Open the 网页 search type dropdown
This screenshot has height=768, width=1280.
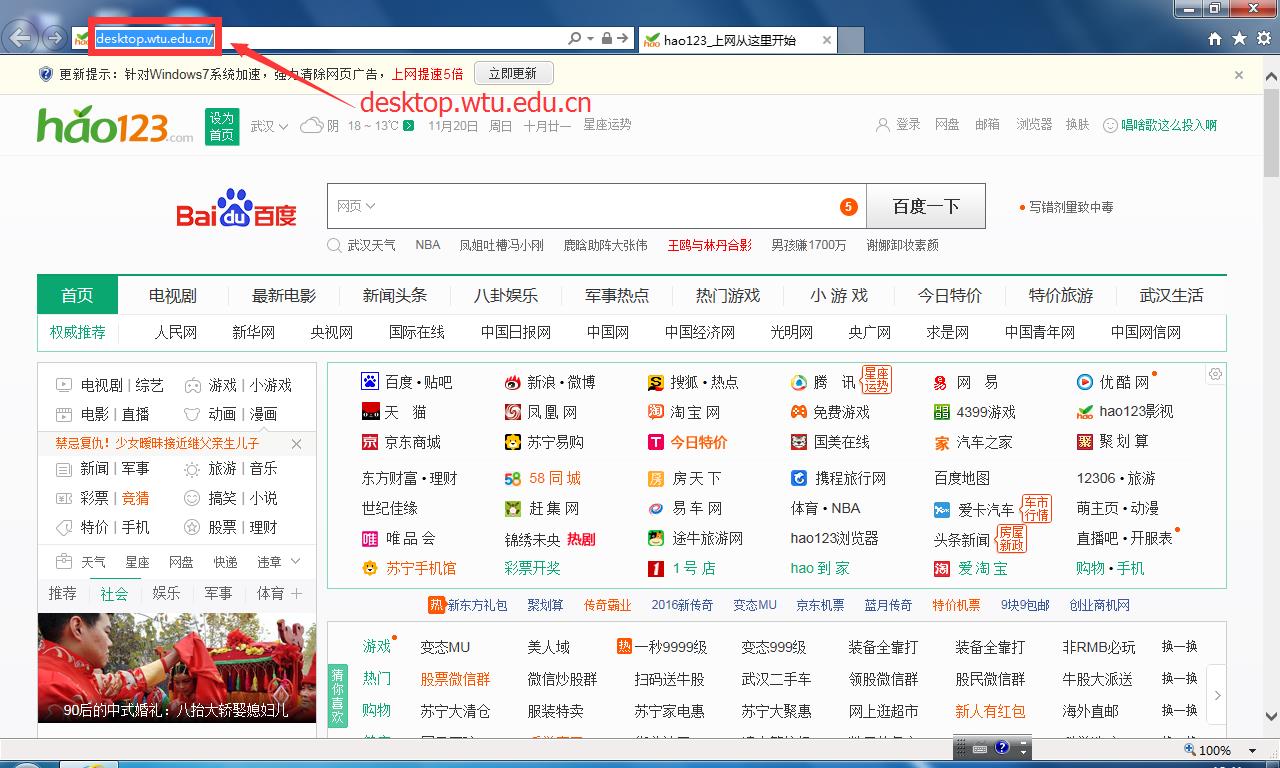[356, 206]
